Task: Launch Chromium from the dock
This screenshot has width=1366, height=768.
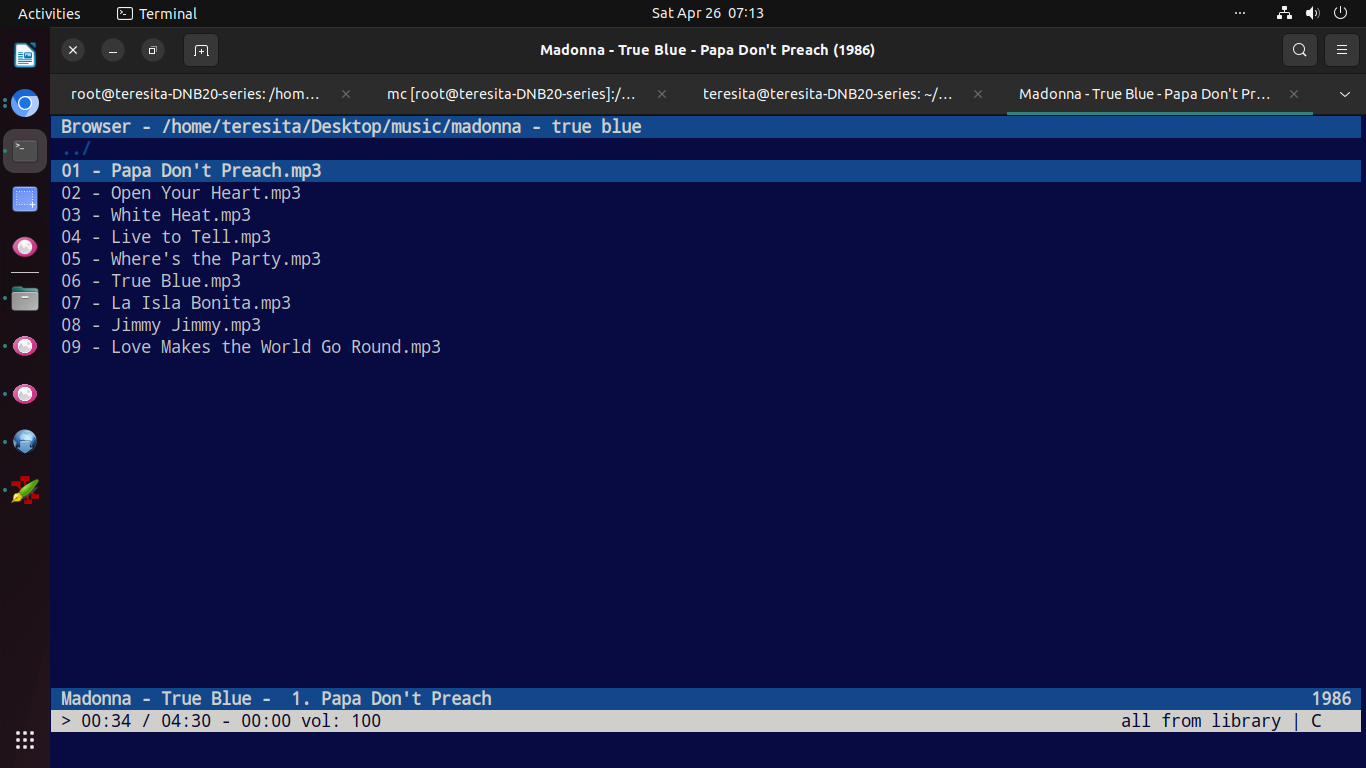Action: (25, 103)
